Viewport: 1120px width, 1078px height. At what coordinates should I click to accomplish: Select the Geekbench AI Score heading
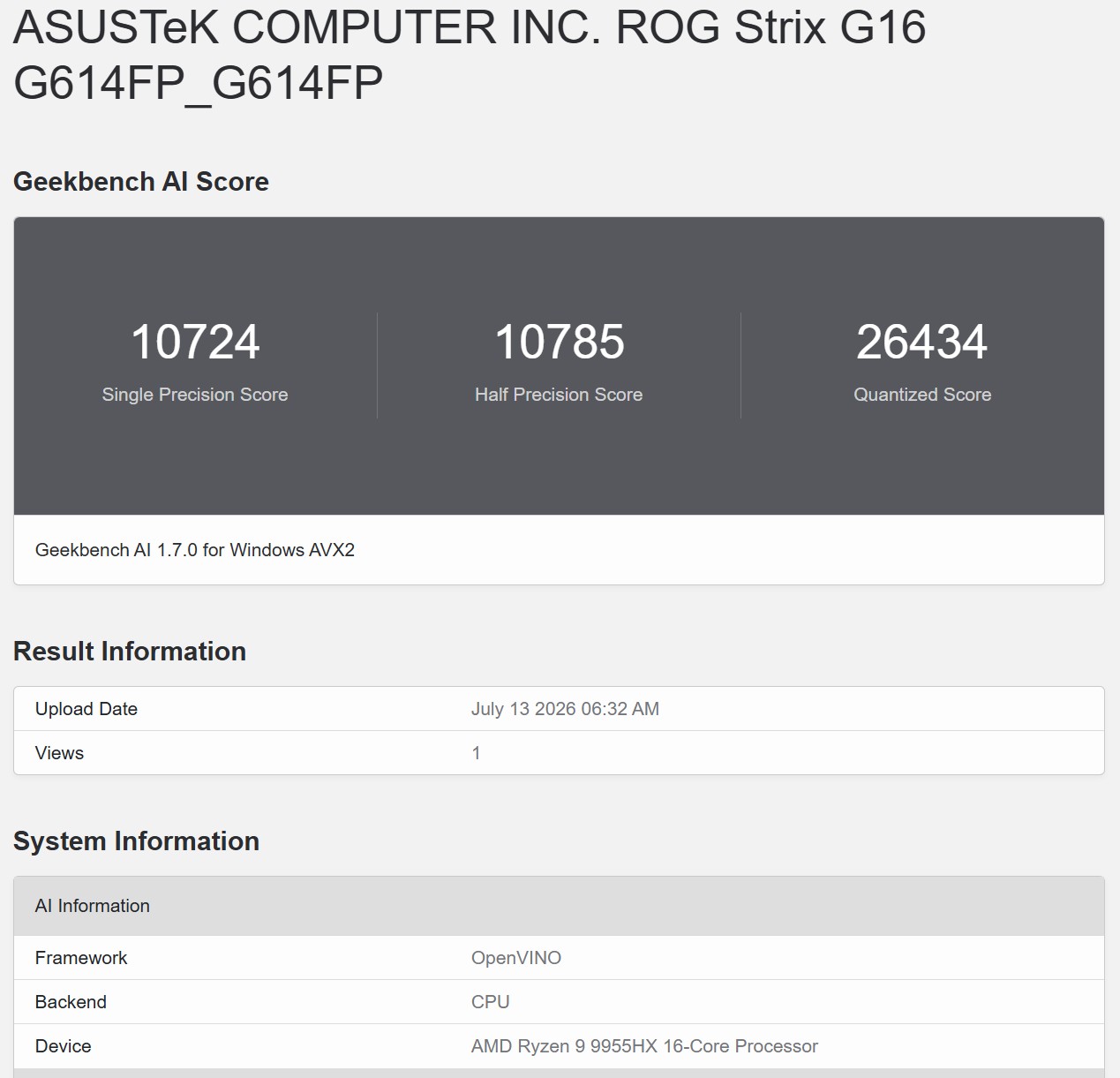(x=141, y=182)
